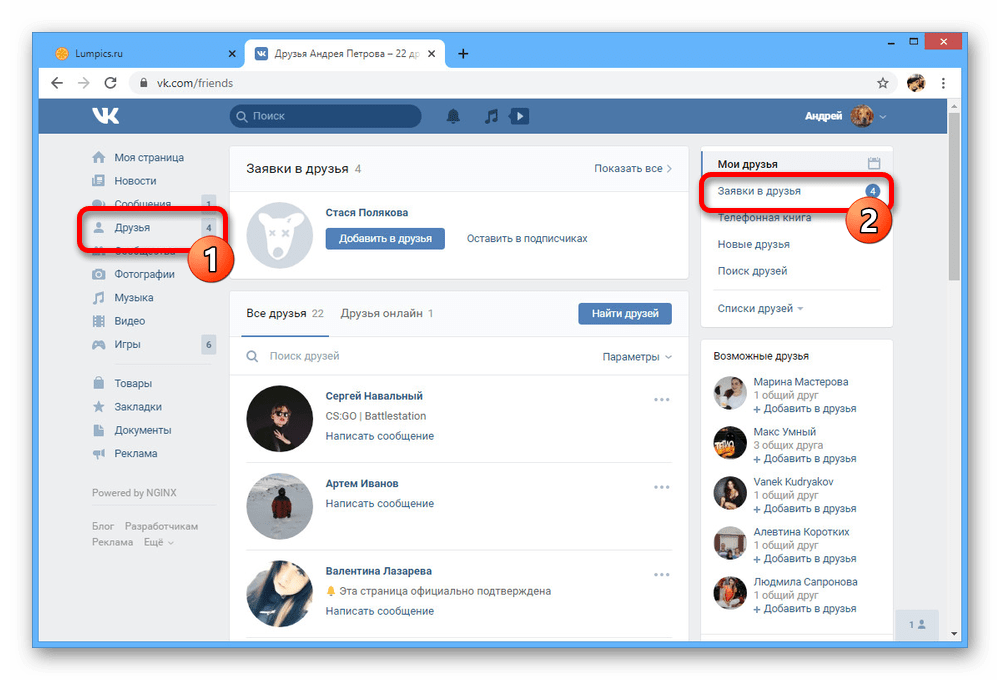Expand the Ещё footer menu
Image resolution: width=1000 pixels, height=680 pixels.
[x=158, y=542]
